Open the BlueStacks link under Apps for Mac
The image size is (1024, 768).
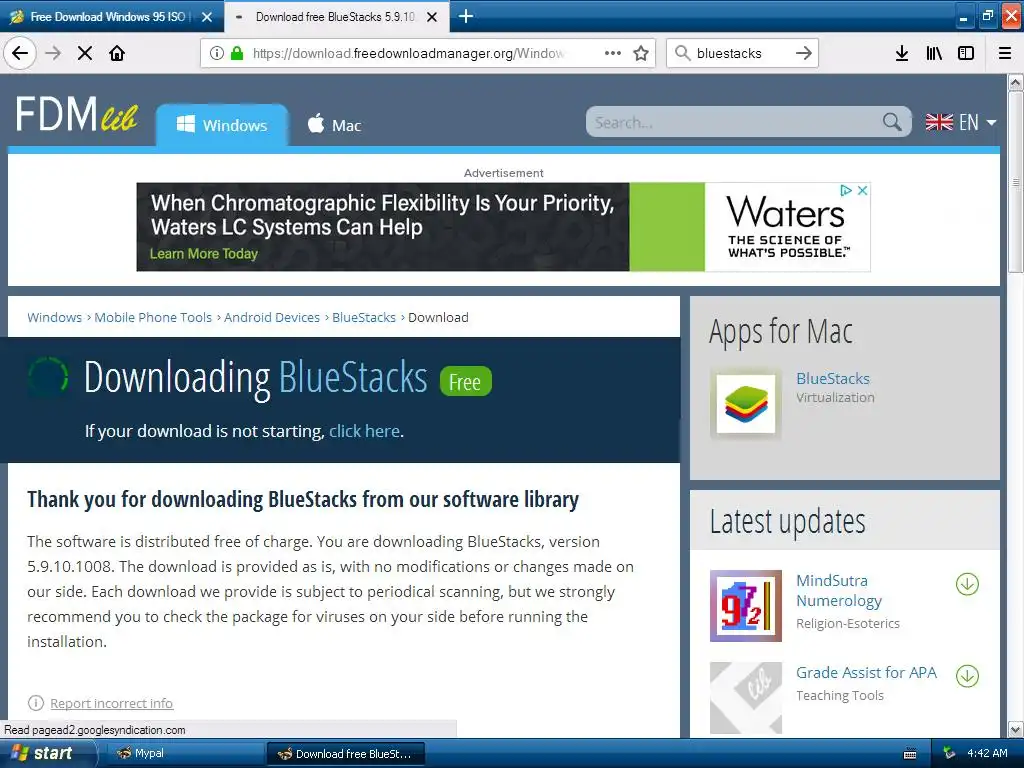833,379
